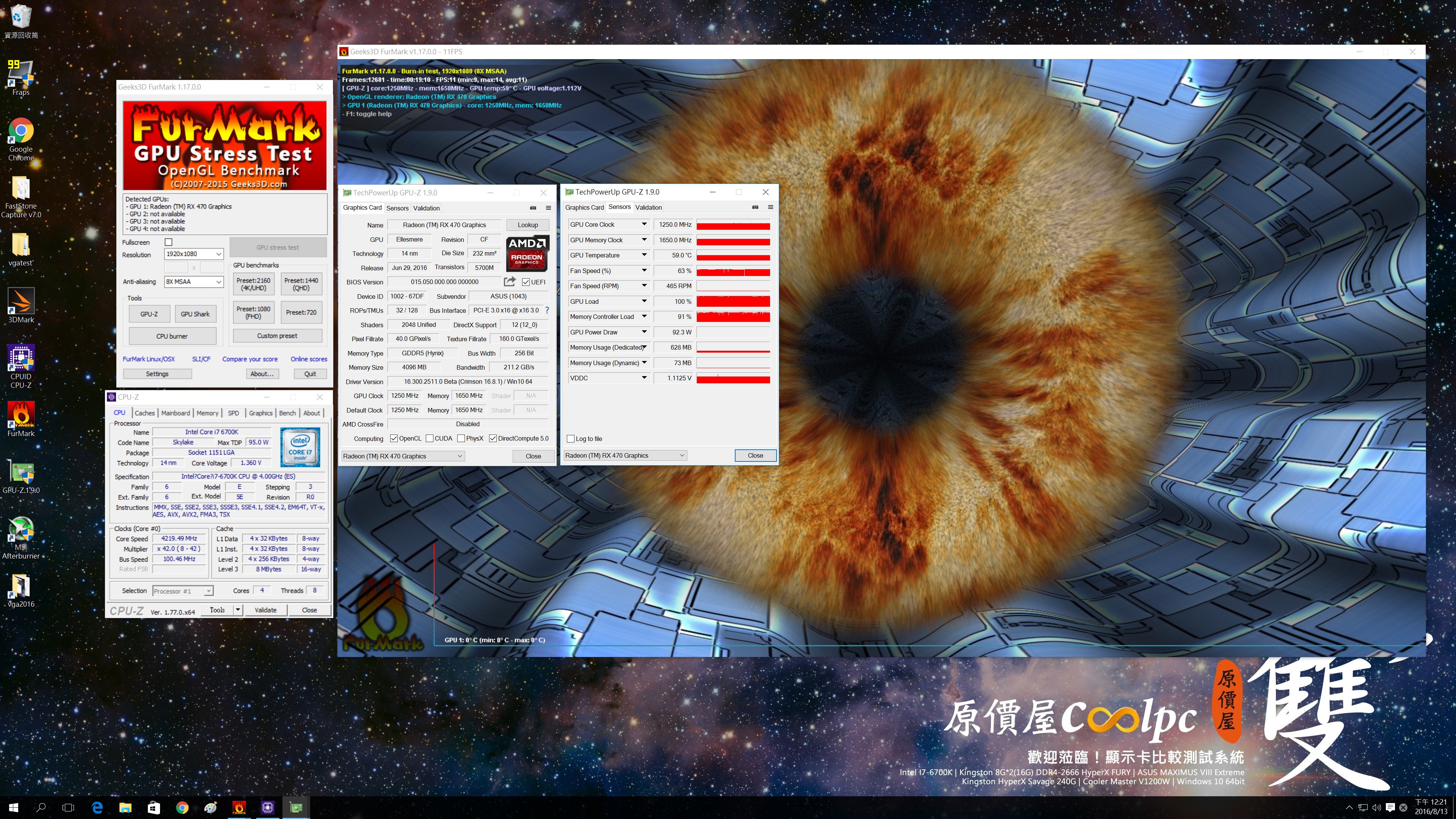
Task: Open Bench tab in CPU-Z
Action: 287,413
